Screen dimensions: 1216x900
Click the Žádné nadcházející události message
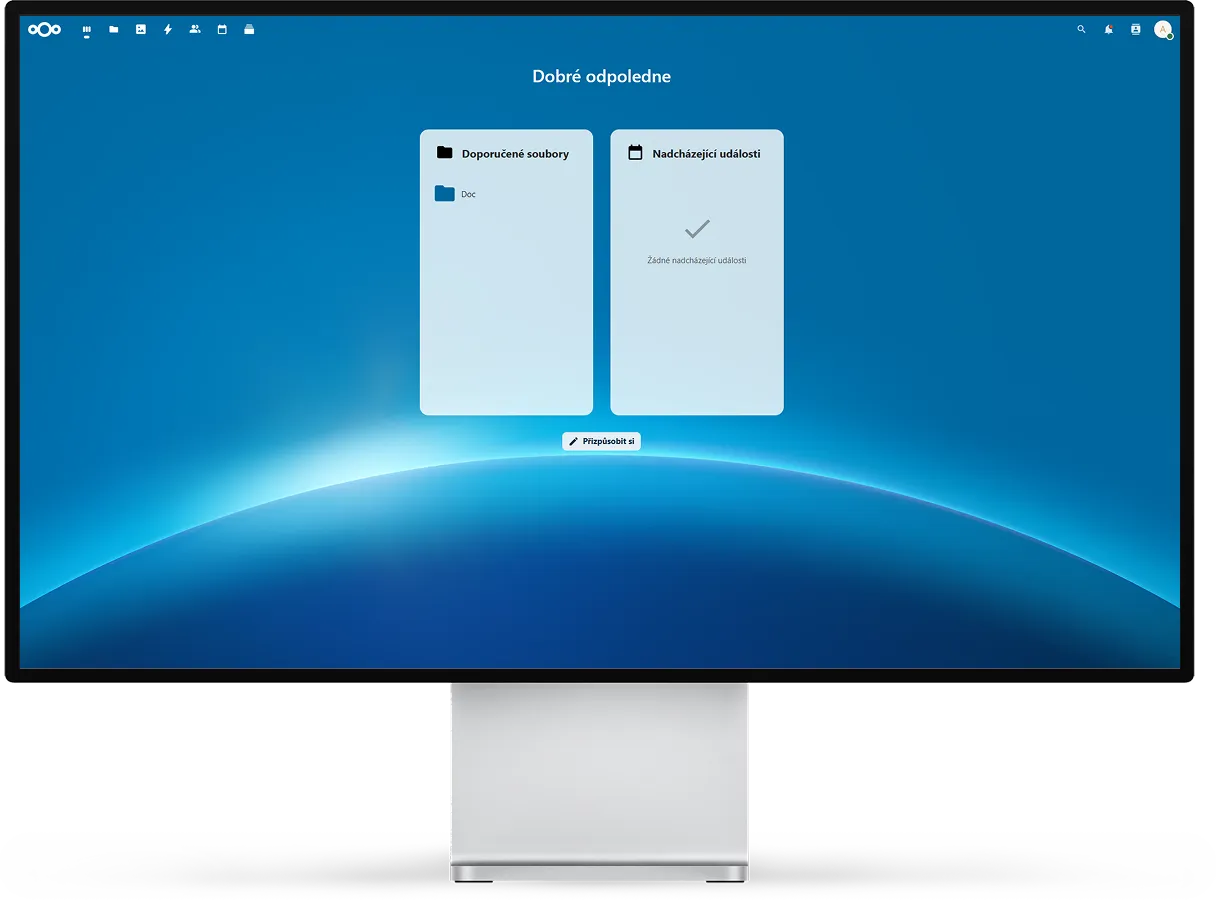tap(697, 260)
